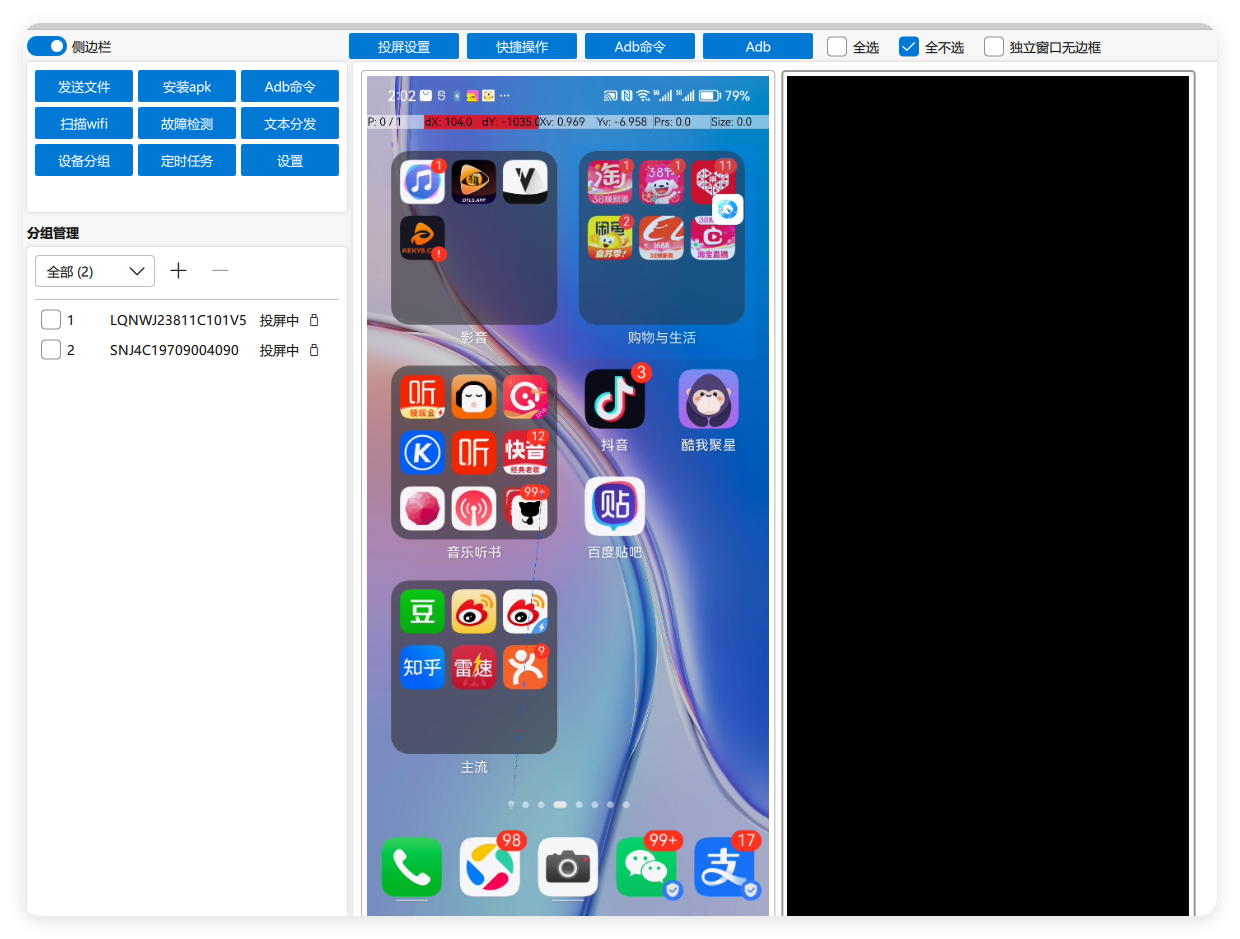Select device serial LQNWJ23811C101V5
This screenshot has height=939, width=1240.
point(178,321)
